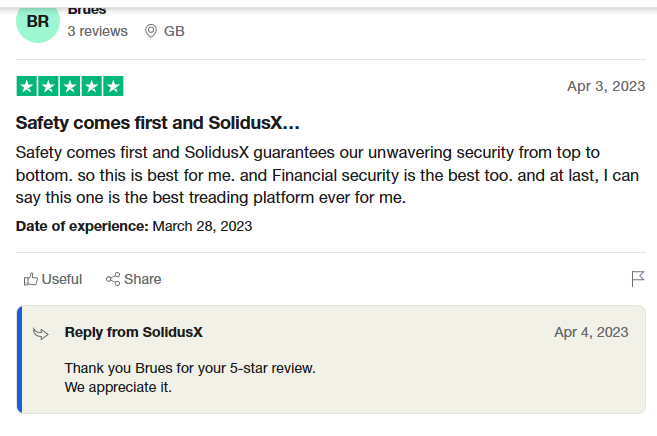Flag this review with the flag icon
Viewport: 657px width, 436px height.
(x=638, y=278)
